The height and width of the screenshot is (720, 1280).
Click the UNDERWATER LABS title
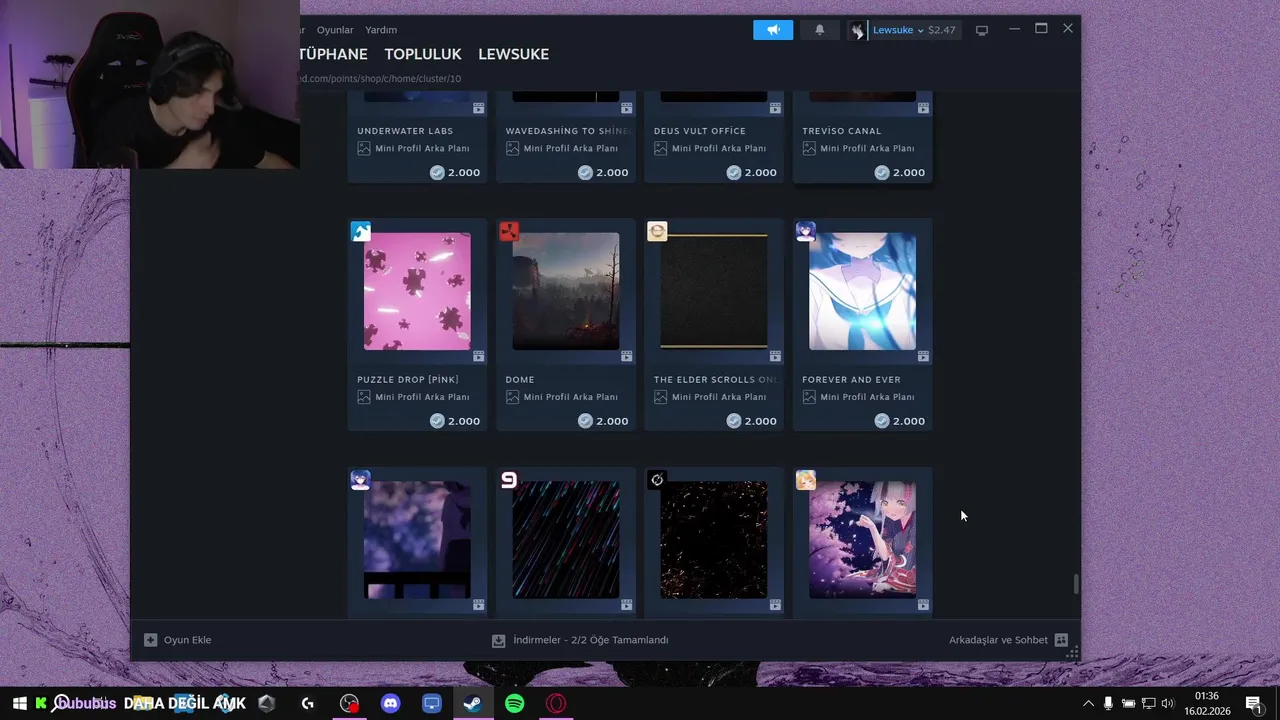coord(405,131)
